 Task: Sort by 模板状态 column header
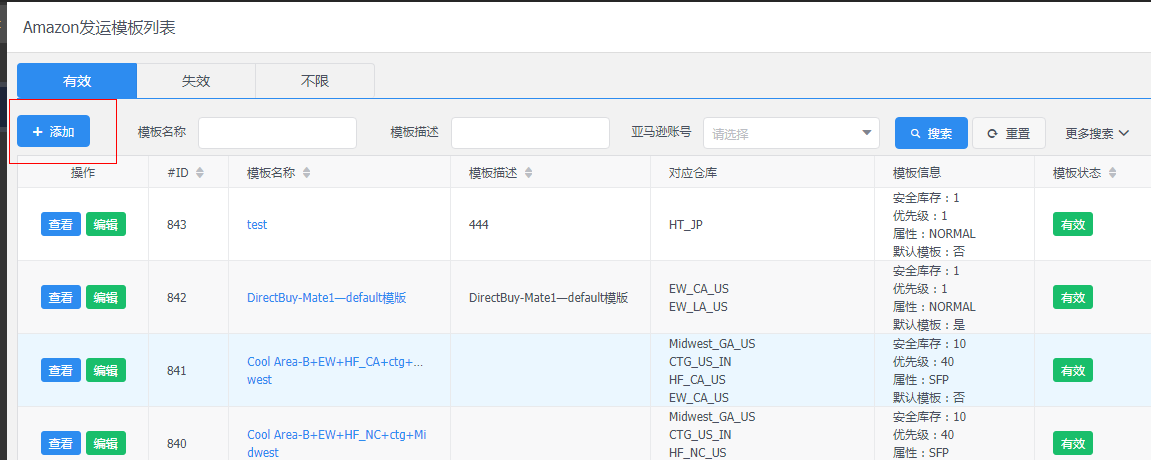click(1112, 172)
